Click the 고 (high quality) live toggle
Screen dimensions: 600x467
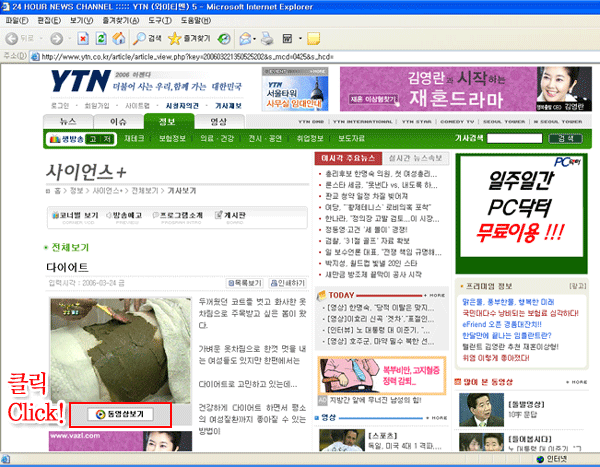(x=93, y=139)
